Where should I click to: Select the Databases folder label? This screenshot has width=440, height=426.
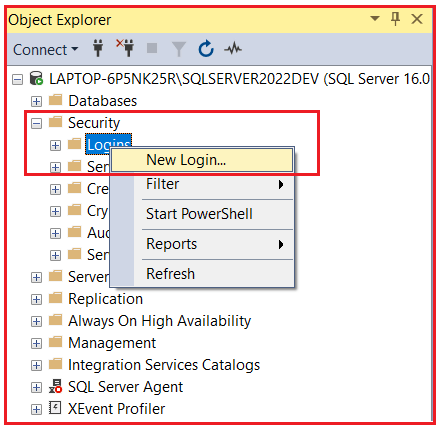[103, 101]
